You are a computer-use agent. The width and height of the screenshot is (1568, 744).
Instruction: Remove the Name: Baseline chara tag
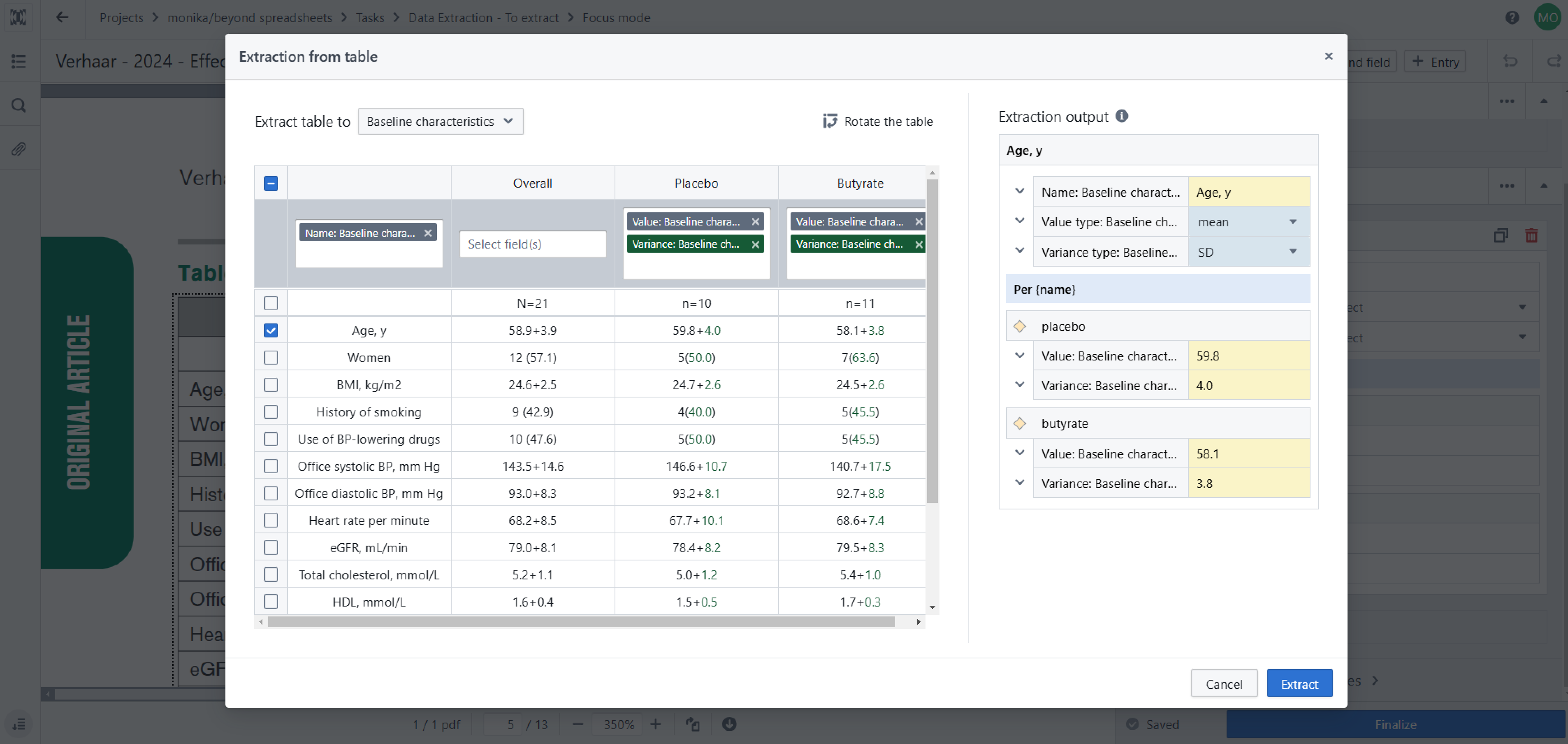point(428,233)
